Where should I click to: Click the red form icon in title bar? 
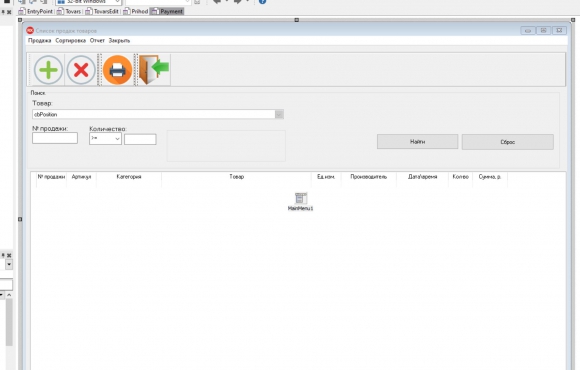(x=30, y=30)
